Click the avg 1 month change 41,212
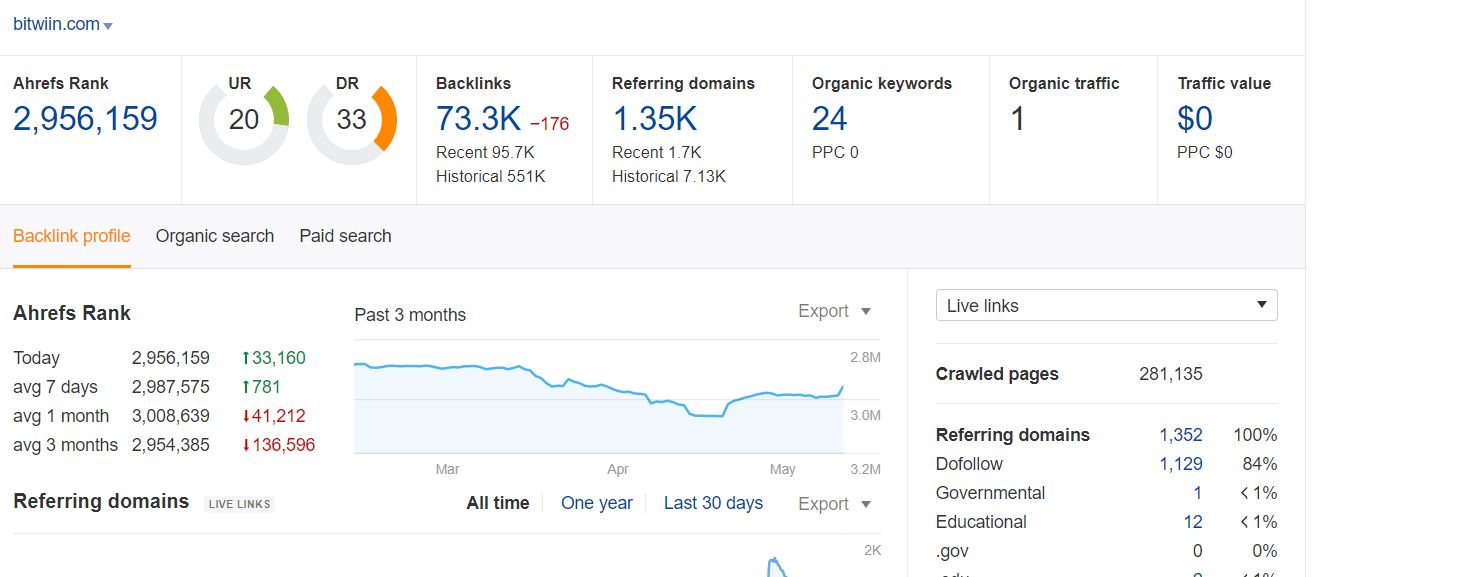The height and width of the screenshot is (577, 1476). [274, 416]
